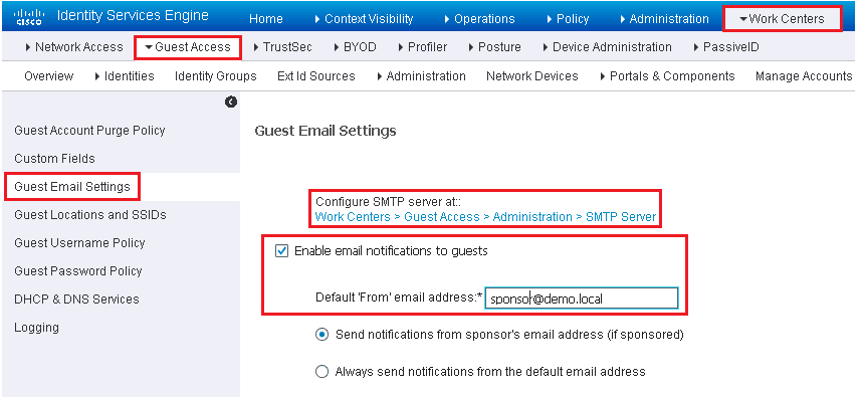The width and height of the screenshot is (864, 397).
Task: Expand Portals & Components menu
Action: pyautogui.click(x=667, y=76)
